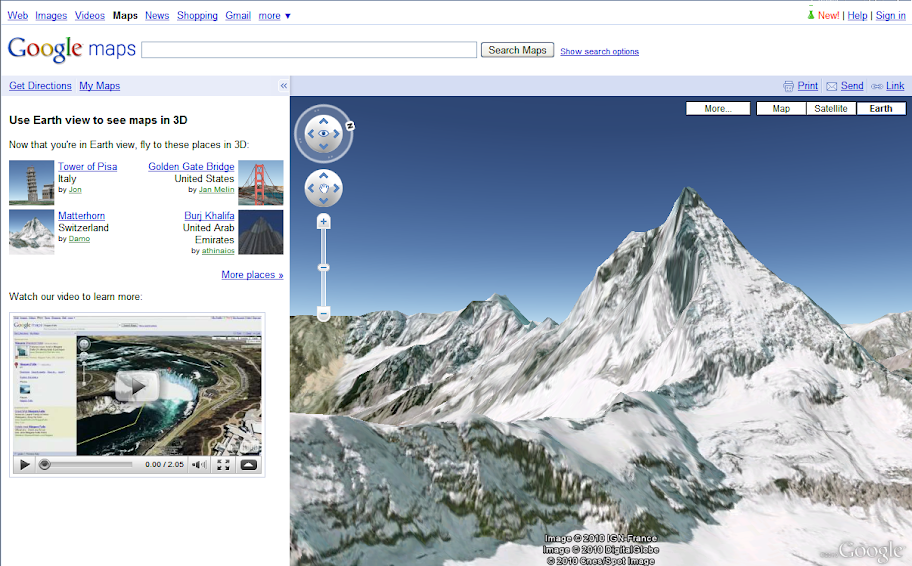Screen dimensions: 912x566
Task: Open Shopping in the top navigation
Action: (x=197, y=16)
